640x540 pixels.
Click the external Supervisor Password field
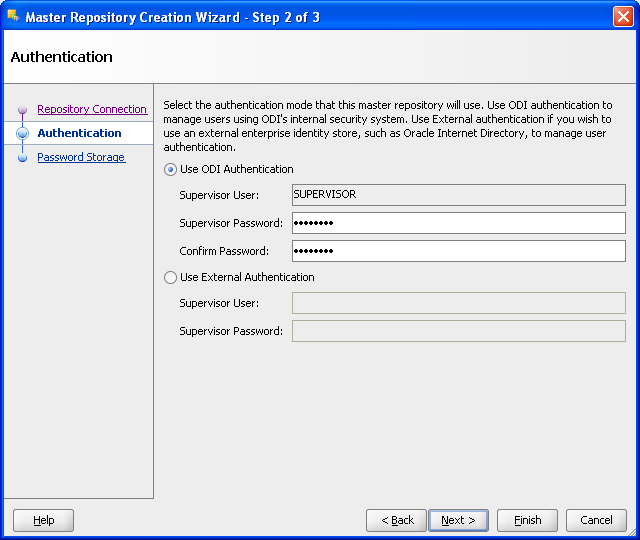tap(459, 331)
